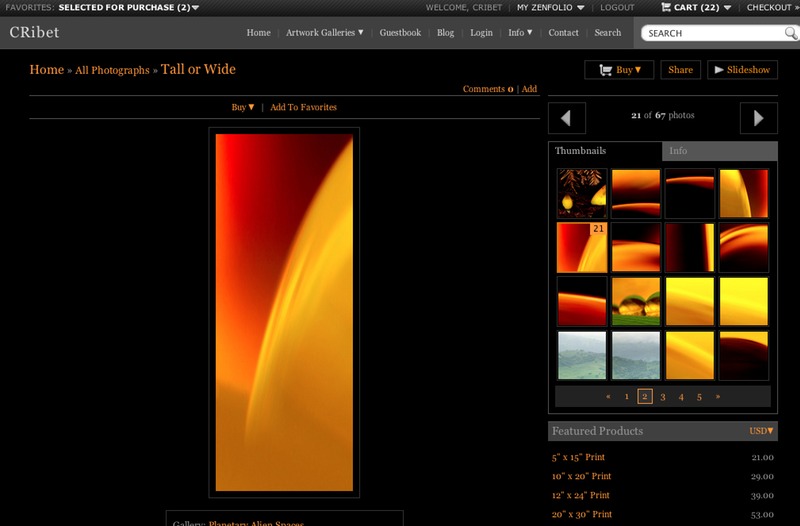Jump to the last thumbnails page arrow

click(x=717, y=397)
